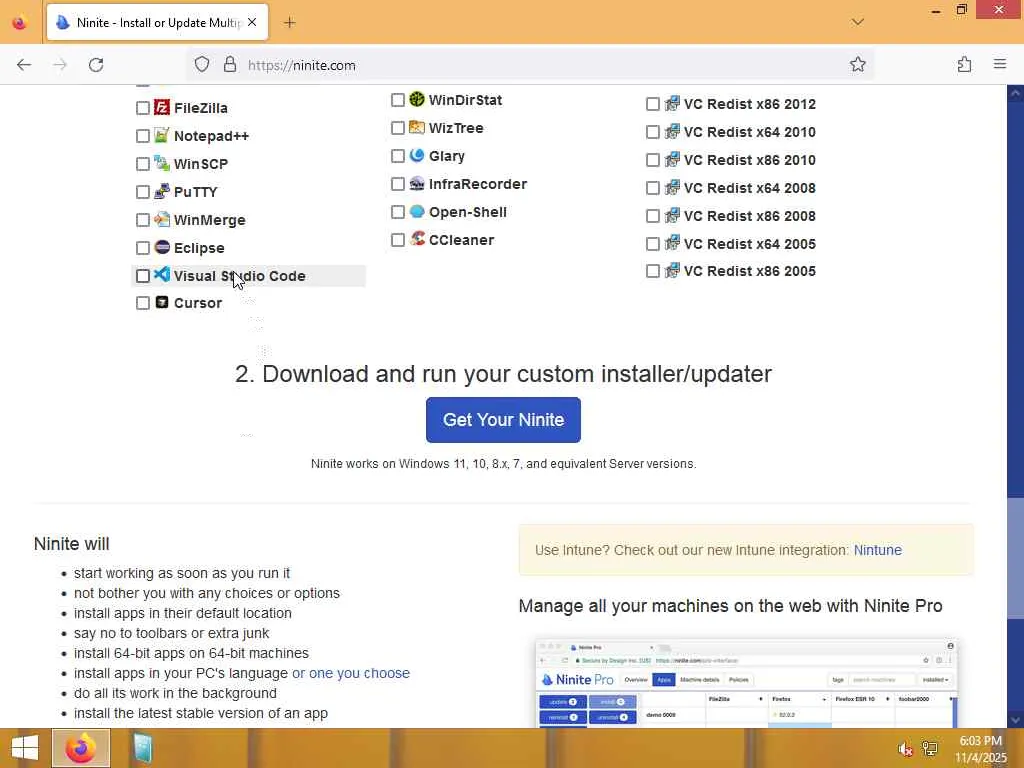The image size is (1024, 768).
Task: Open the Firefox hamburger application menu
Action: (1000, 64)
